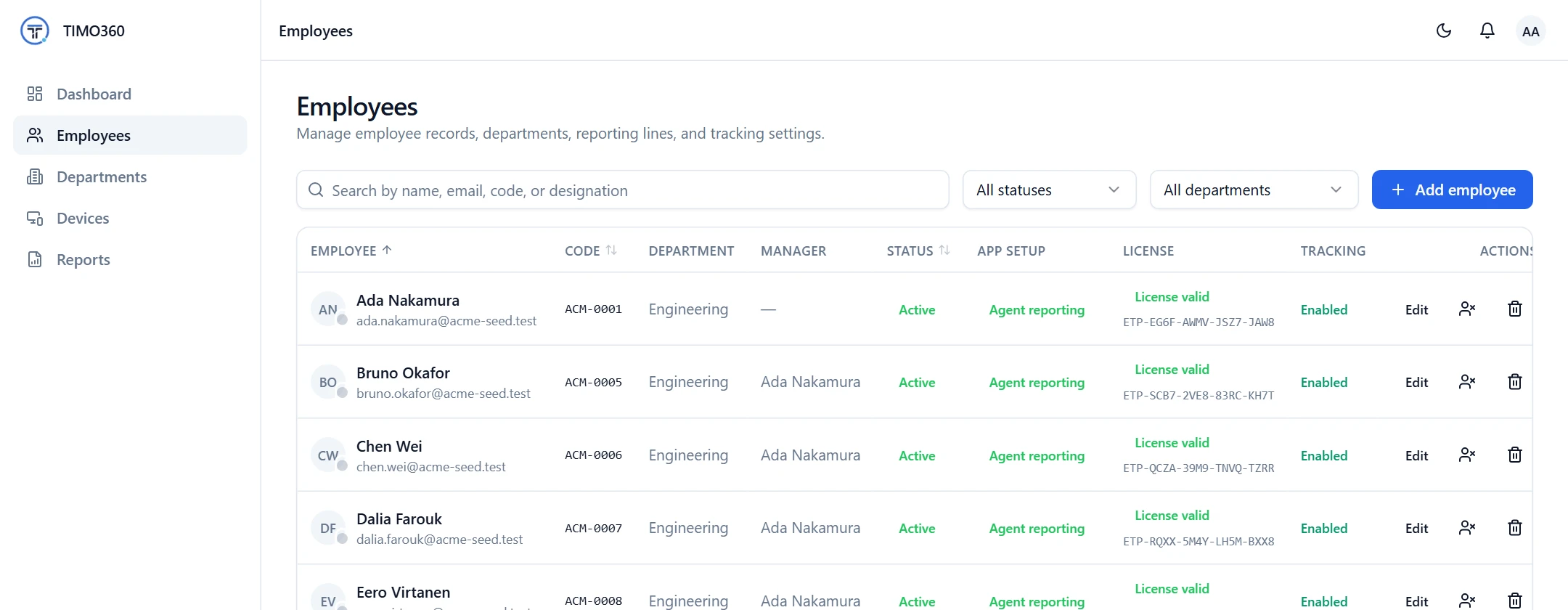The height and width of the screenshot is (610, 1568).
Task: Click Enabled tracking status for Dalia Farouk
Action: pyautogui.click(x=1324, y=528)
